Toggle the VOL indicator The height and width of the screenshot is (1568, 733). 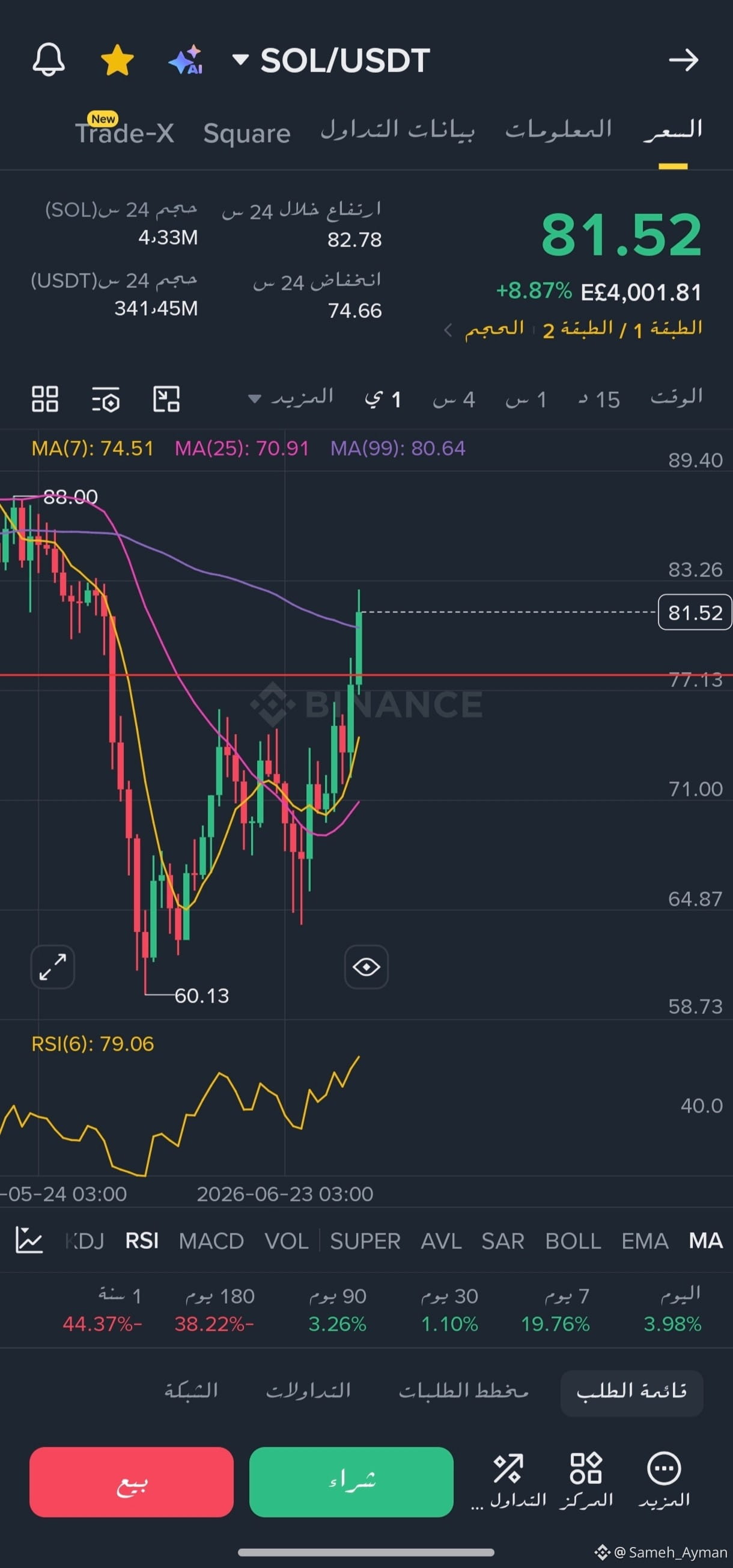(287, 1241)
